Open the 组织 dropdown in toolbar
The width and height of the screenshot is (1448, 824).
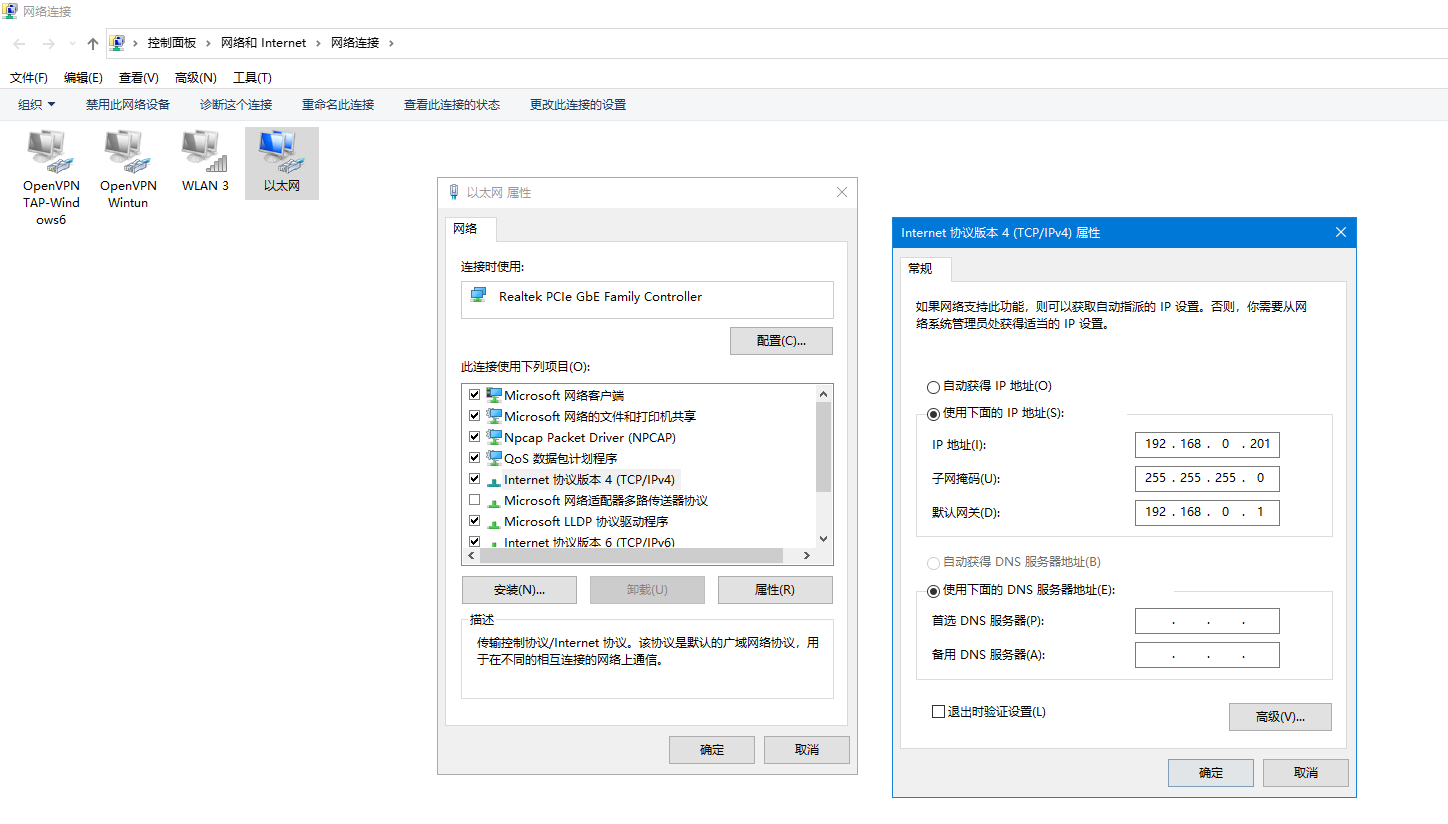pos(37,104)
